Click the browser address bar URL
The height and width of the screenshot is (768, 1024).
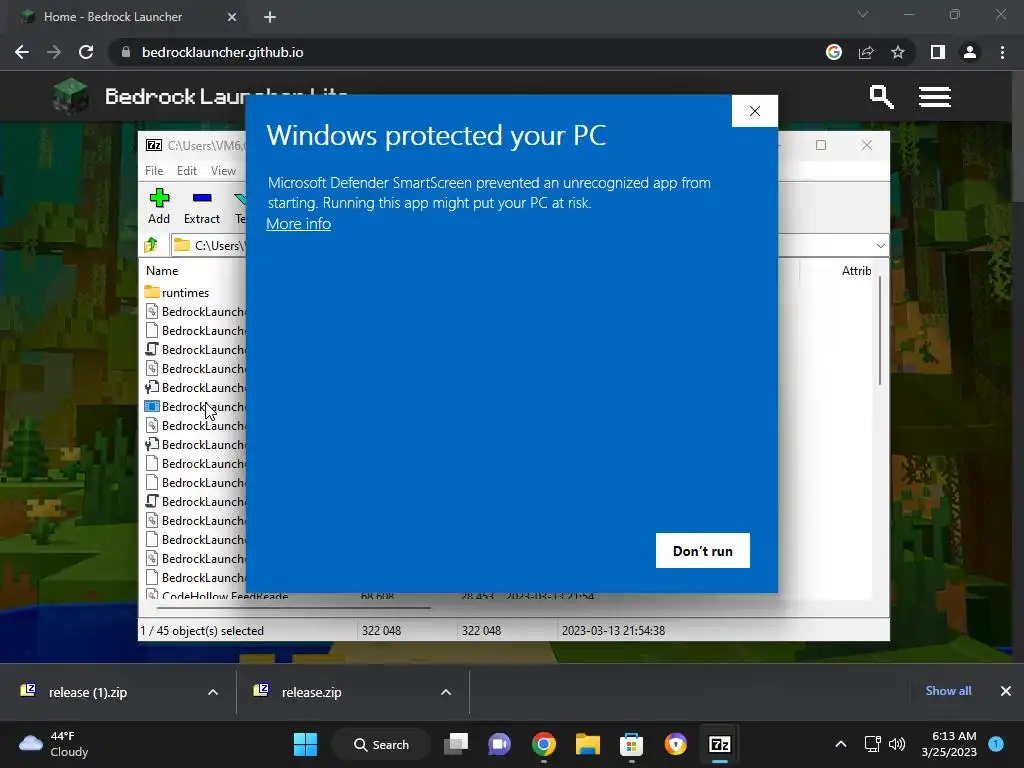point(222,52)
